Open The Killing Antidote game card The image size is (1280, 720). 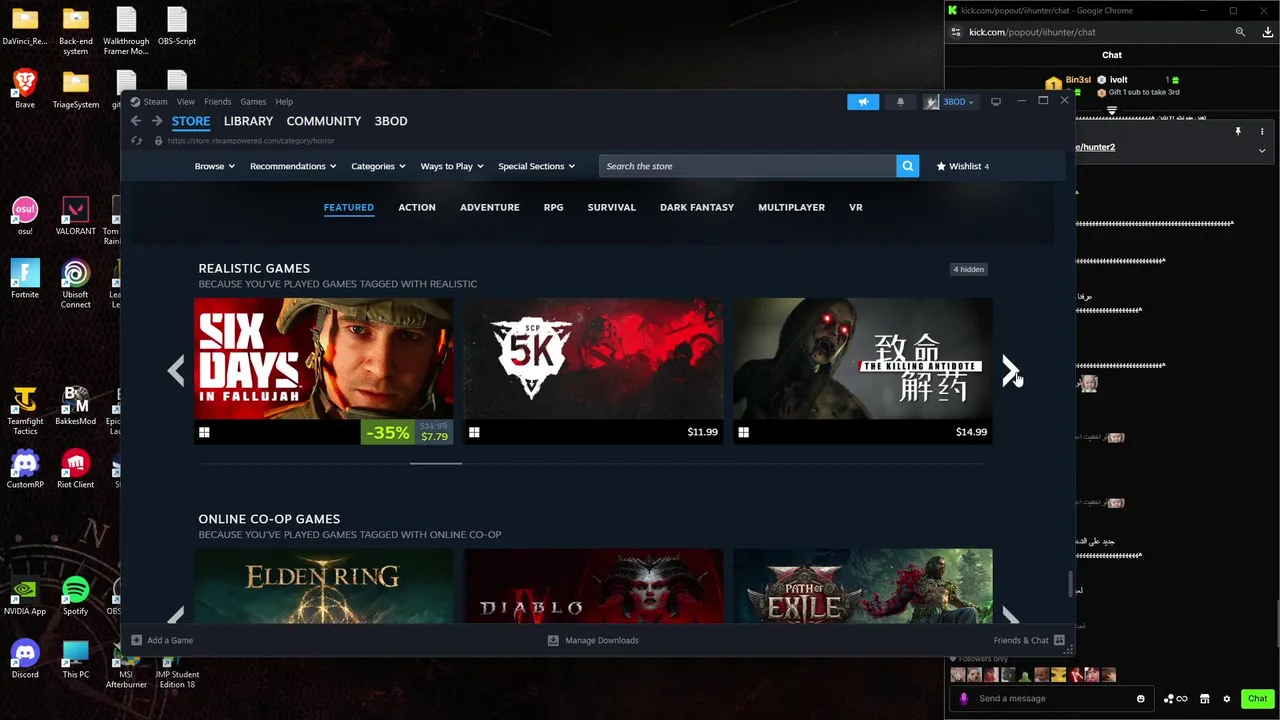point(863,371)
